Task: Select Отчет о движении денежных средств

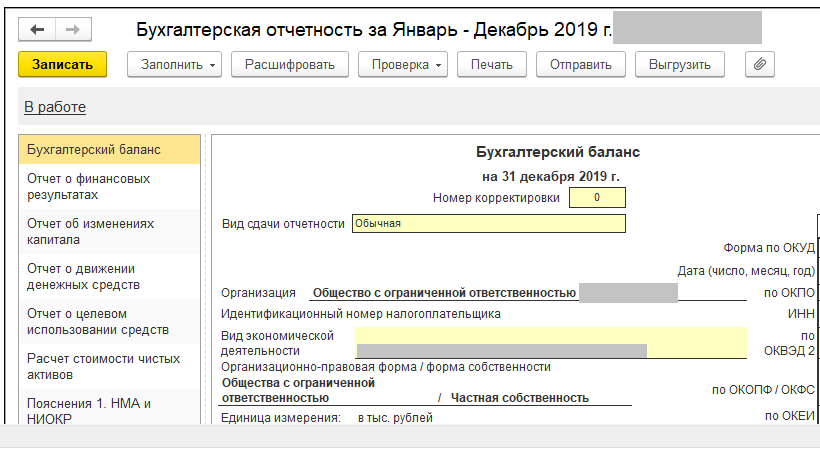Action: [x=83, y=276]
